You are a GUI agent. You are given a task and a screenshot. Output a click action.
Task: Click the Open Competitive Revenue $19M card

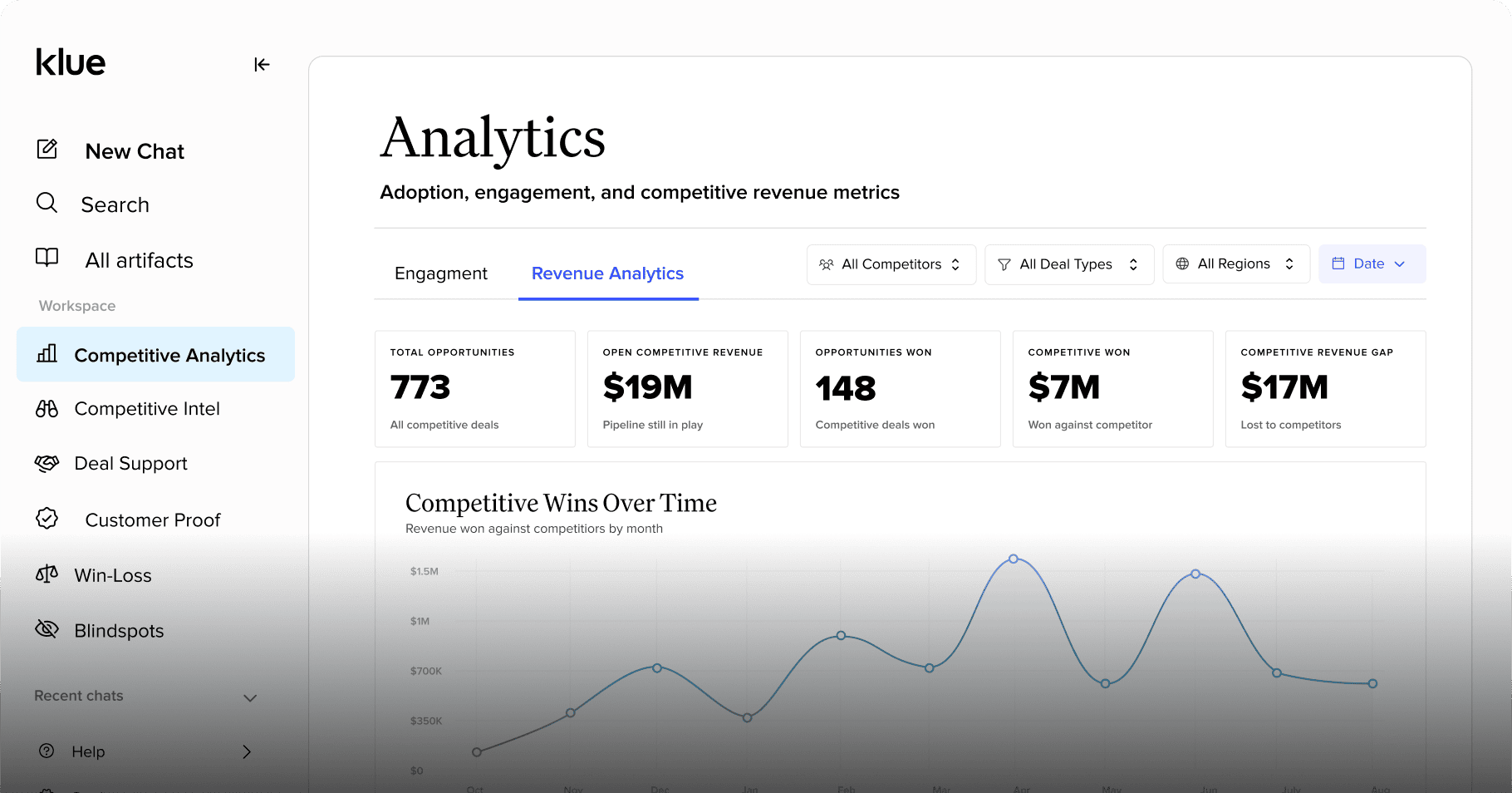[x=688, y=389]
